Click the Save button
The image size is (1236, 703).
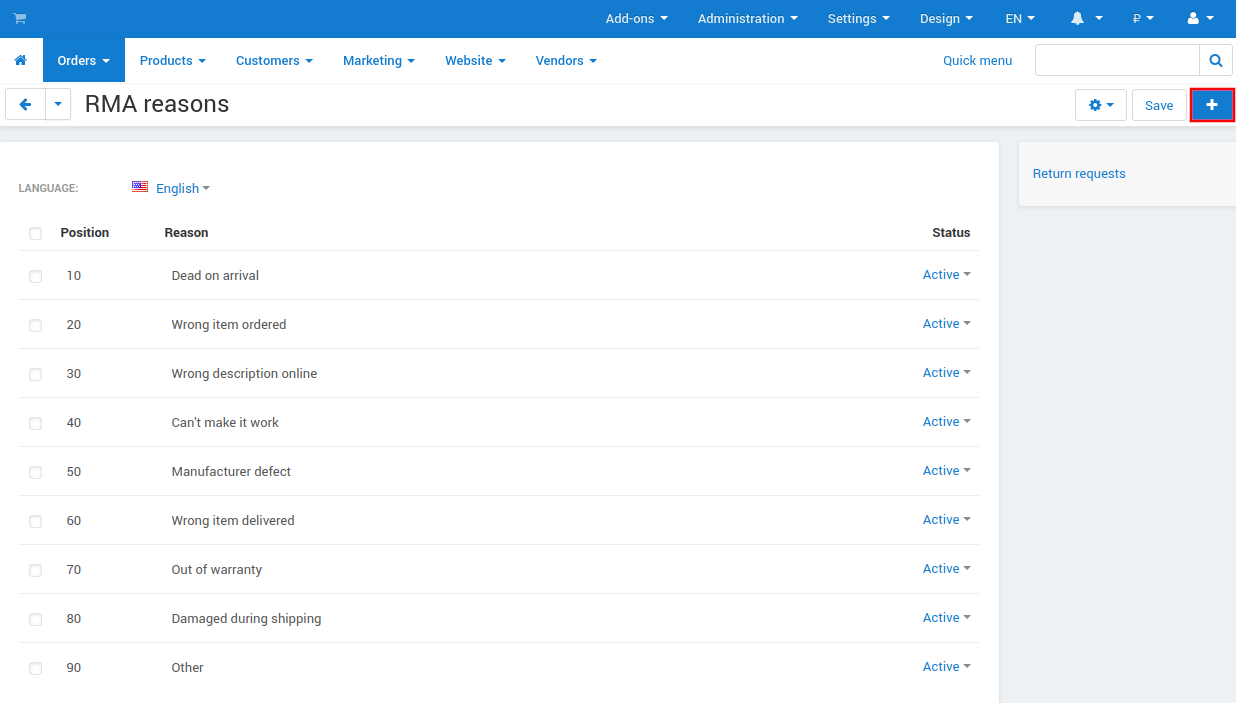coord(1159,105)
